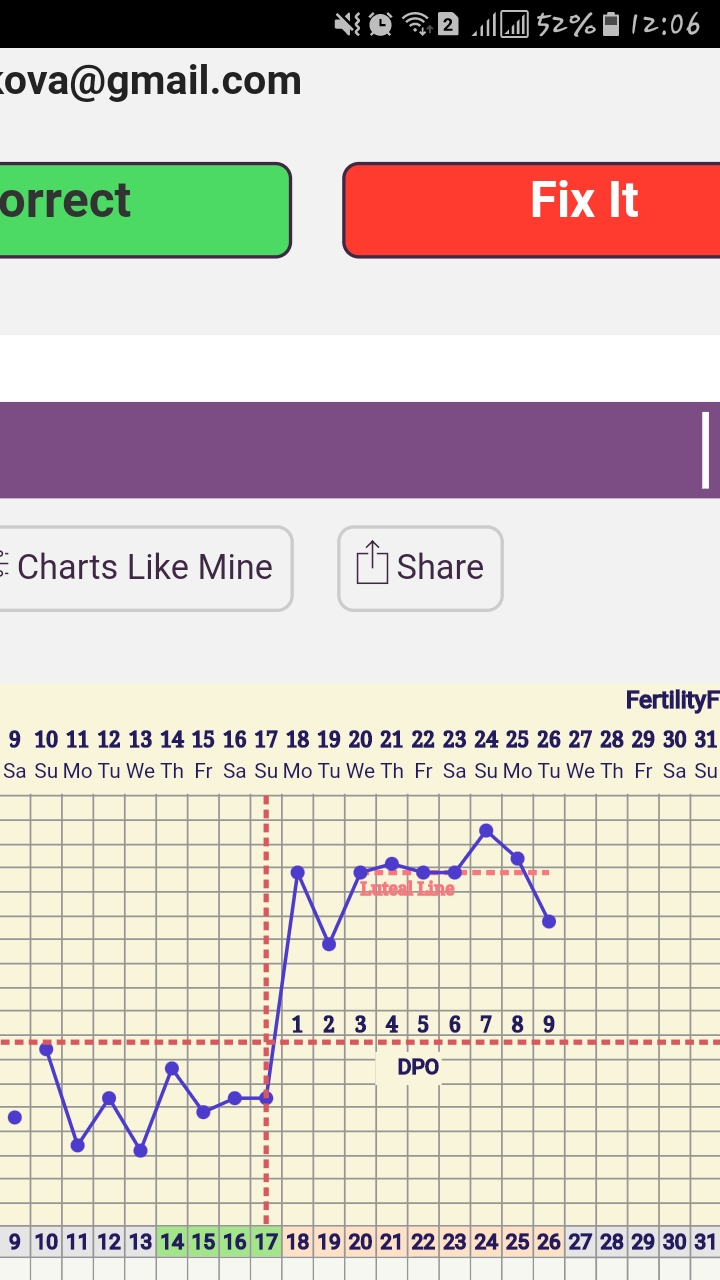Open the Charts Like Mine icon

point(4,566)
